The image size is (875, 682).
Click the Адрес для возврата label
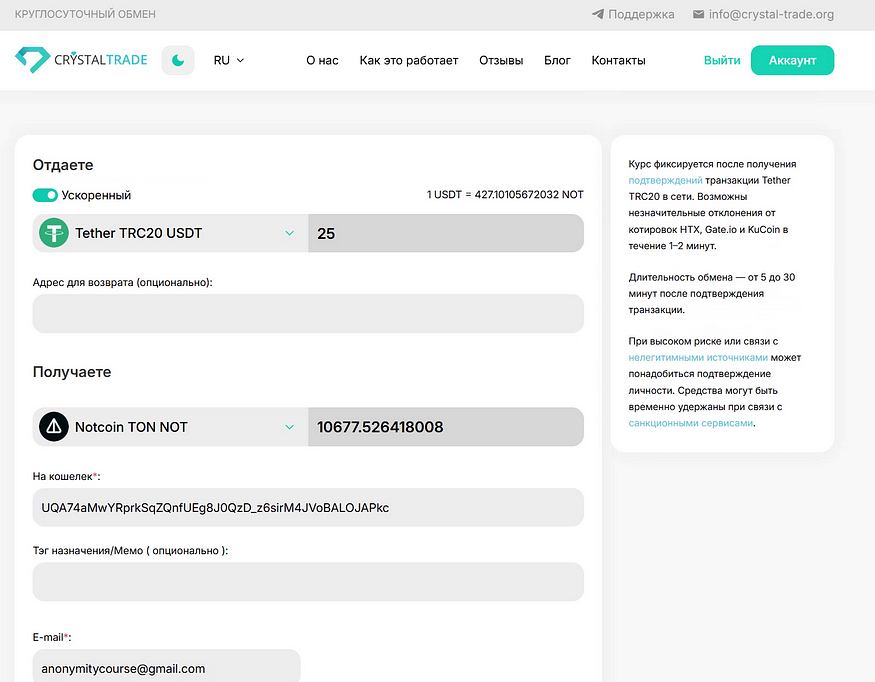pyautogui.click(x=123, y=282)
